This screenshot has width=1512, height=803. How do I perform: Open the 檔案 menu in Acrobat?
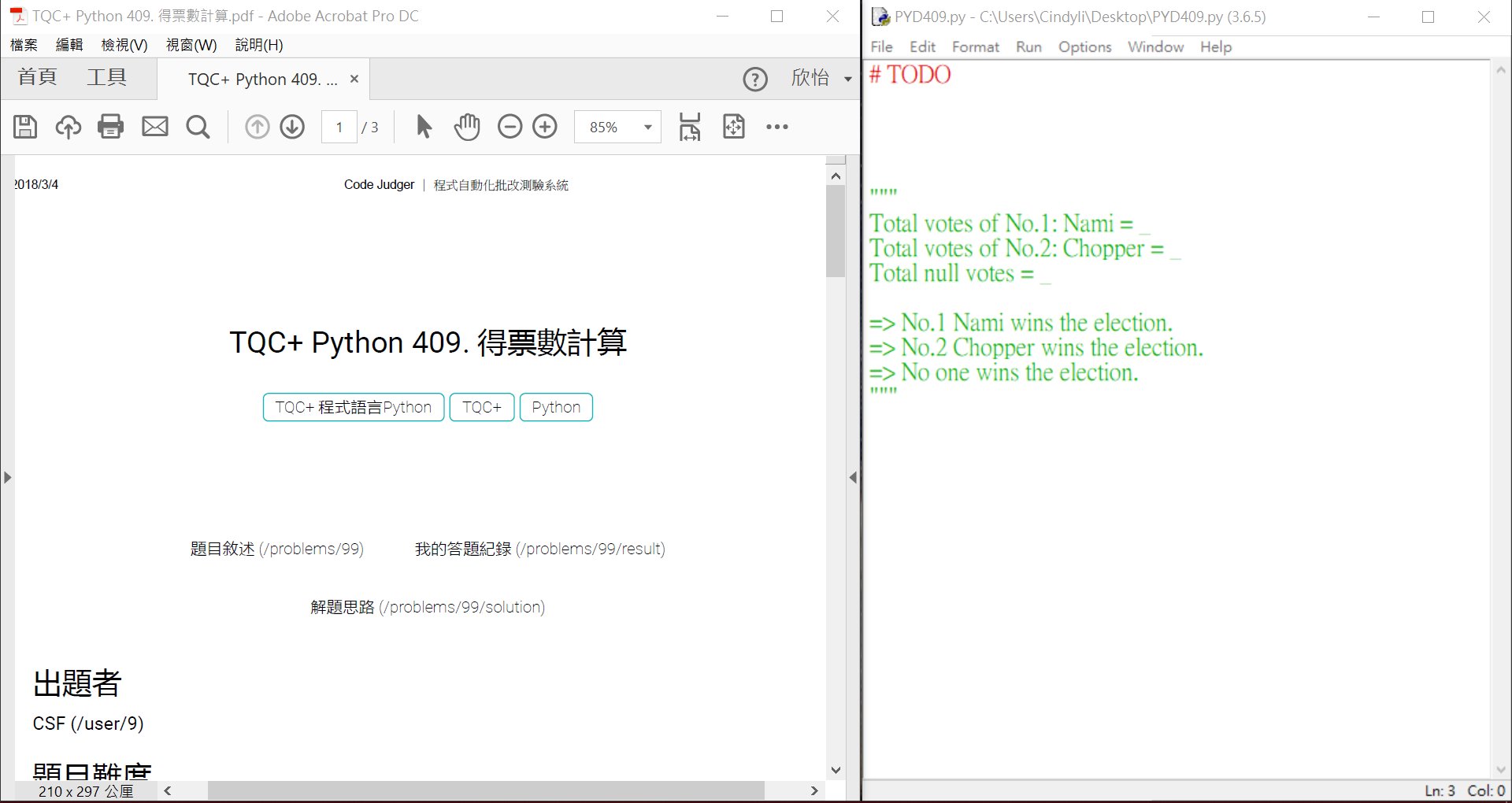pyautogui.click(x=24, y=45)
